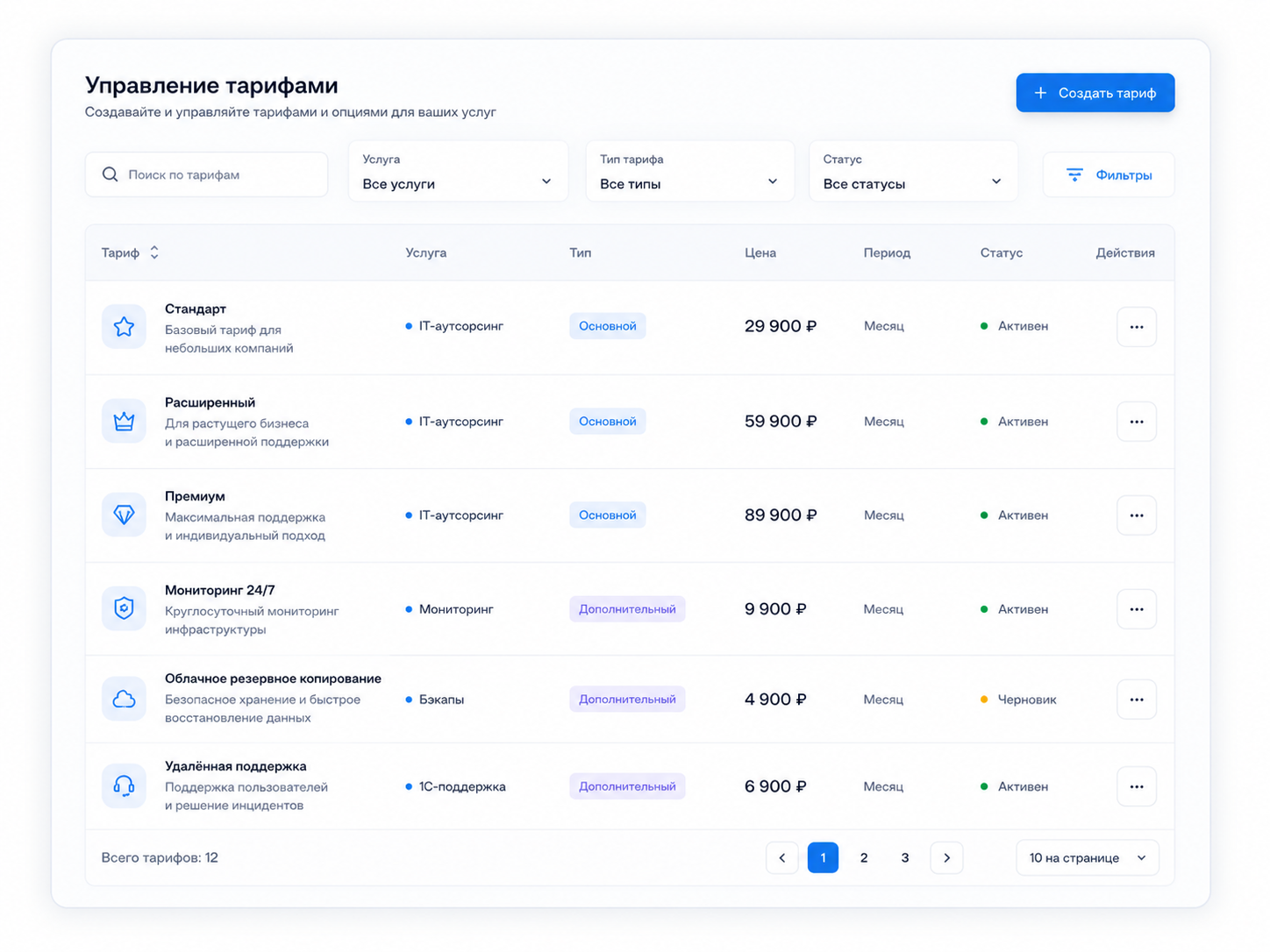1270x952 pixels.
Task: Click the price 29 900 ₽
Action: click(x=781, y=326)
